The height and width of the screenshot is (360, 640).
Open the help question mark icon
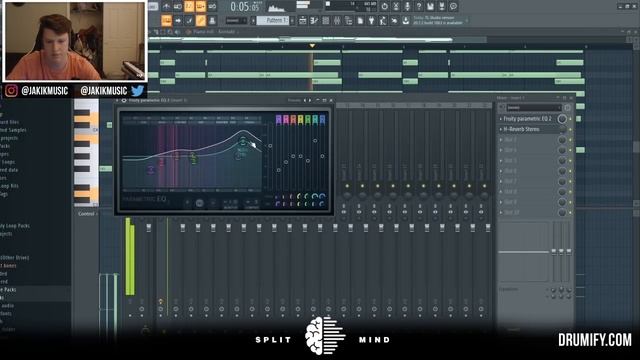pos(418,7)
